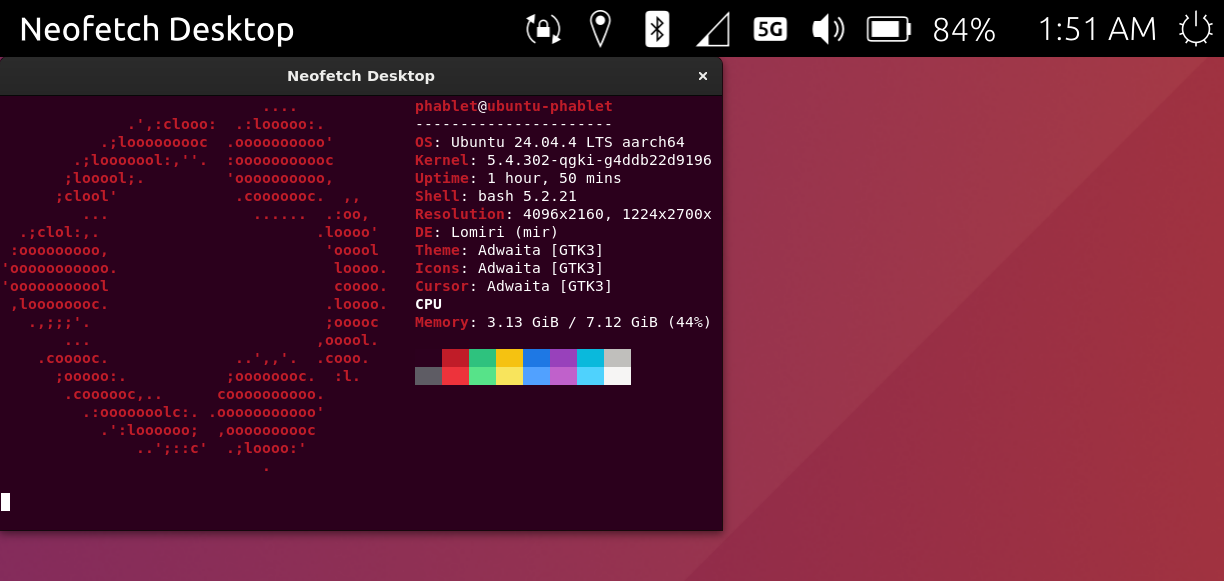Click the Kernel version line
1224x581 pixels.
point(563,160)
